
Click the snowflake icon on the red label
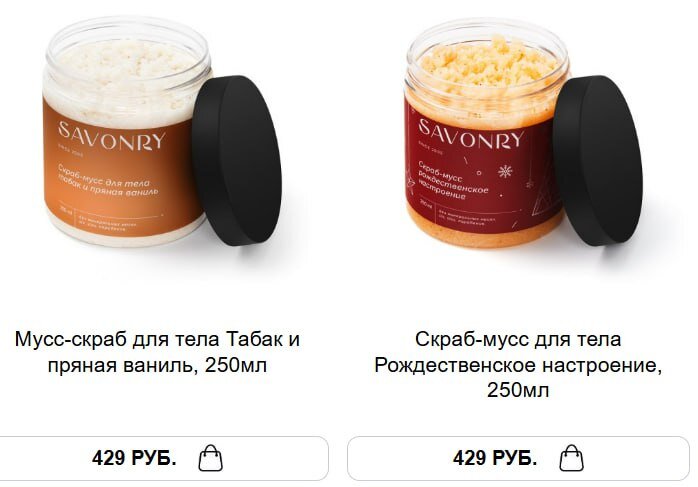coord(505,171)
